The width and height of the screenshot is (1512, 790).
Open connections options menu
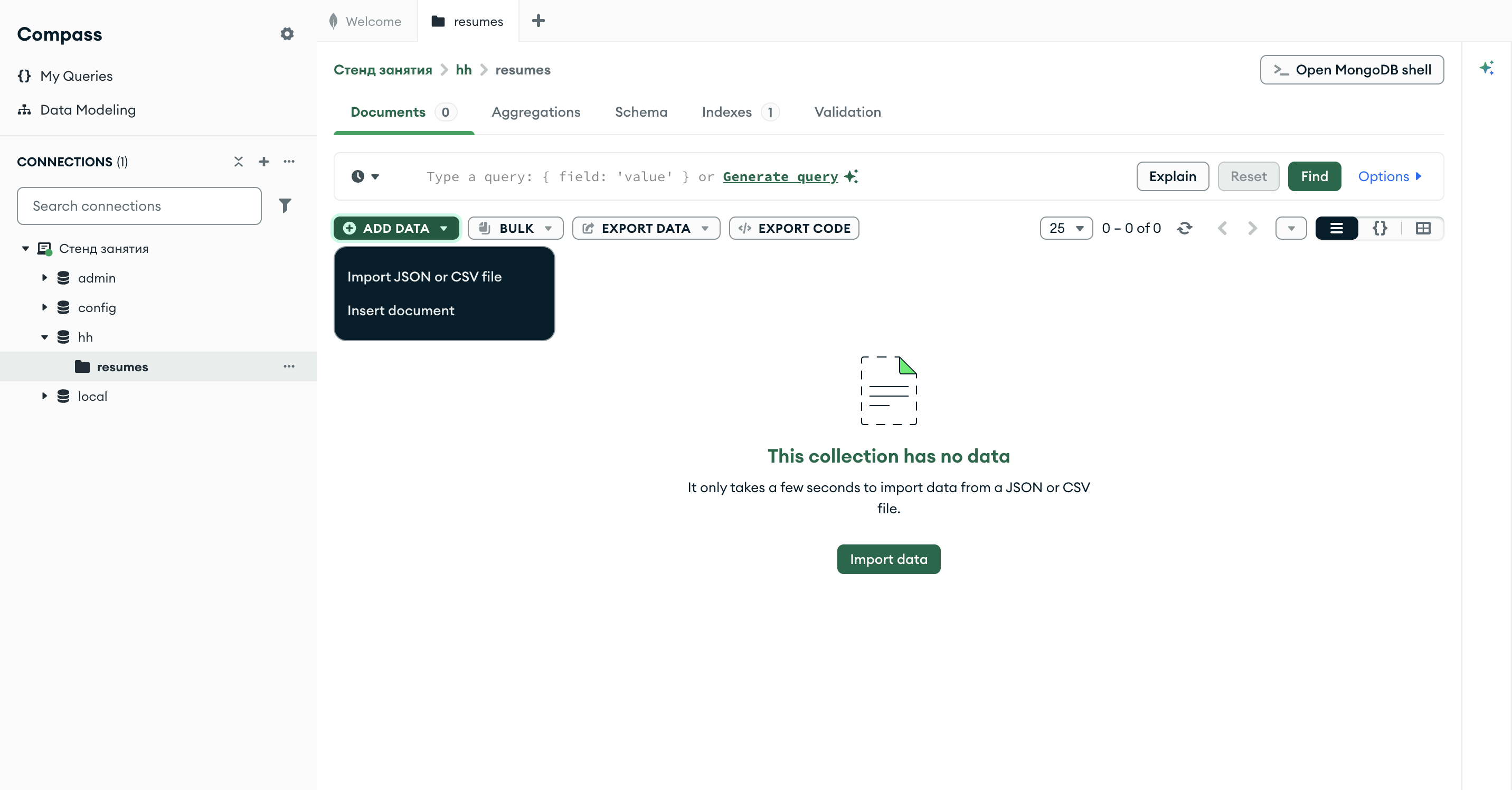click(289, 162)
